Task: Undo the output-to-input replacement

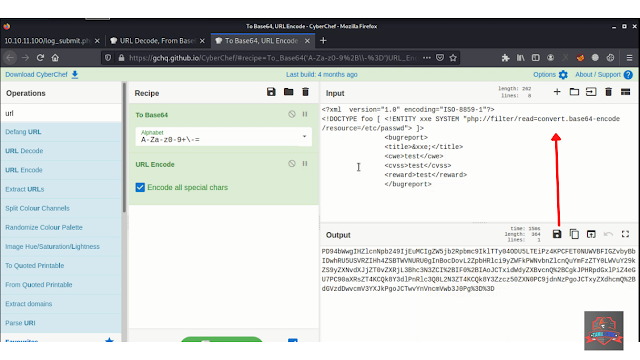Action: 608,234
